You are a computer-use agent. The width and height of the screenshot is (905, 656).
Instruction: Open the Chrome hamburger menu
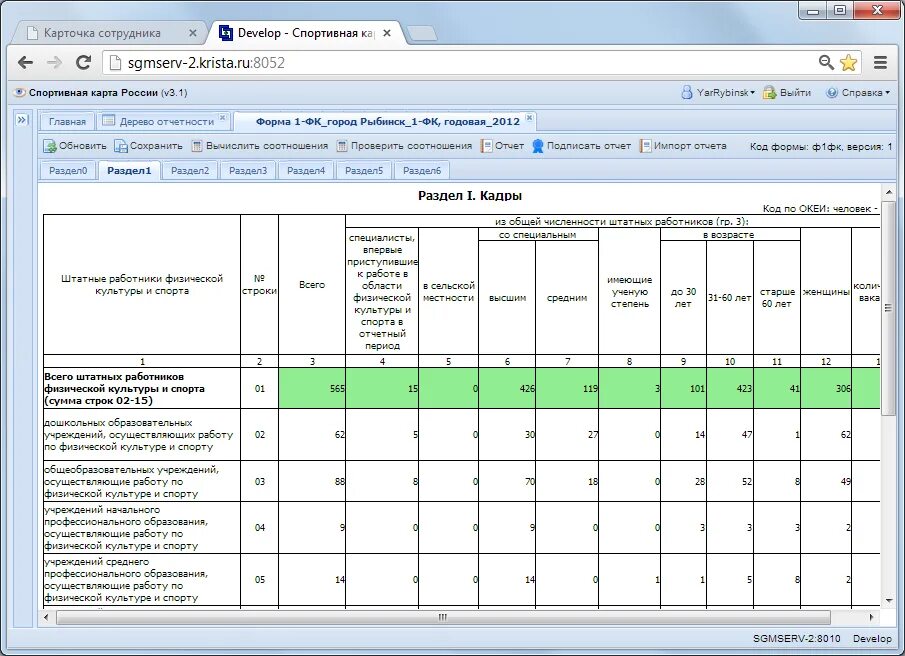pos(880,62)
